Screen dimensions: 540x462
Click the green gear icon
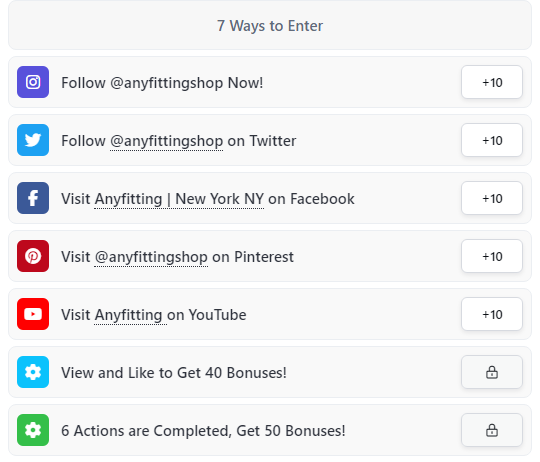coord(33,430)
